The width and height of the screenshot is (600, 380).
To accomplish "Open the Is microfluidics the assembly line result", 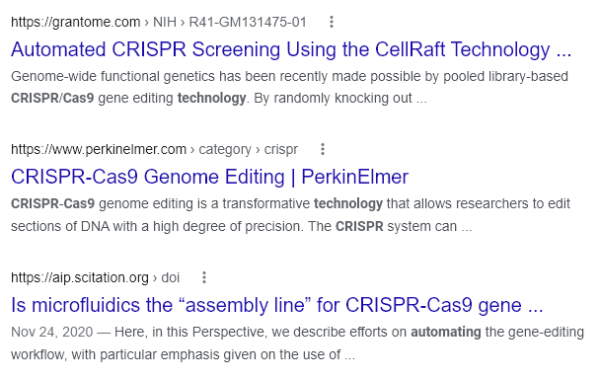I will 277,305.
